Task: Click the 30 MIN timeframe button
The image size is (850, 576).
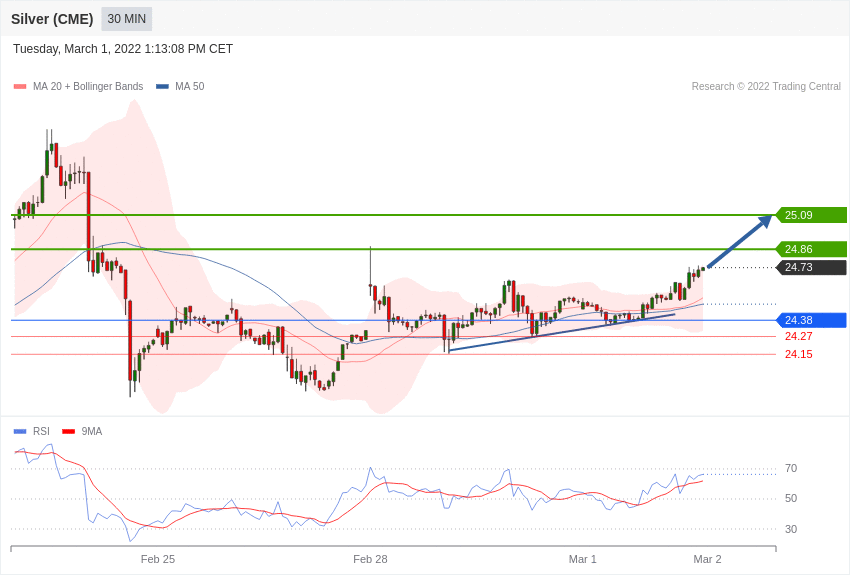Action: click(127, 19)
